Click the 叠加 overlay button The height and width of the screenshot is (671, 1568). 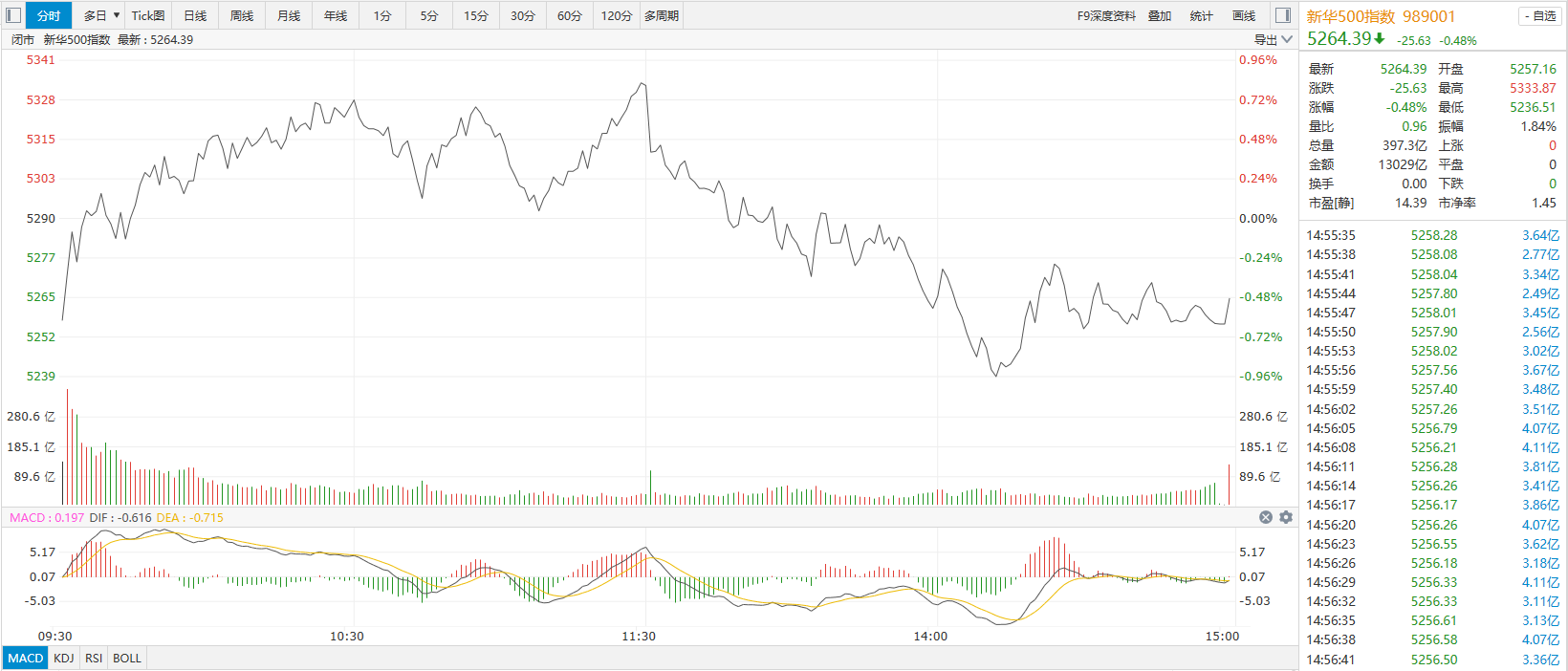coord(1160,15)
